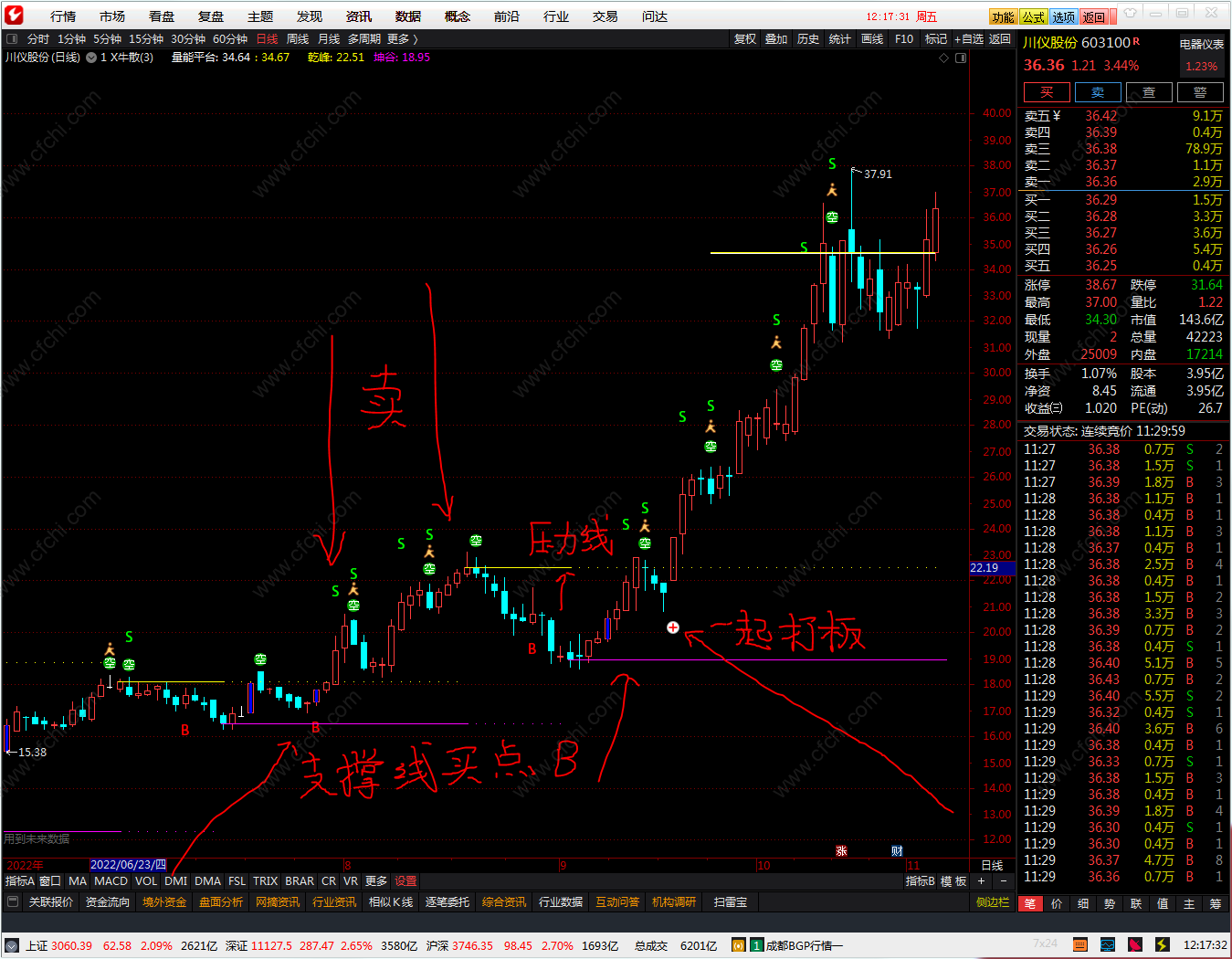
Task: Switch to 60分钟 period
Action: pos(230,39)
